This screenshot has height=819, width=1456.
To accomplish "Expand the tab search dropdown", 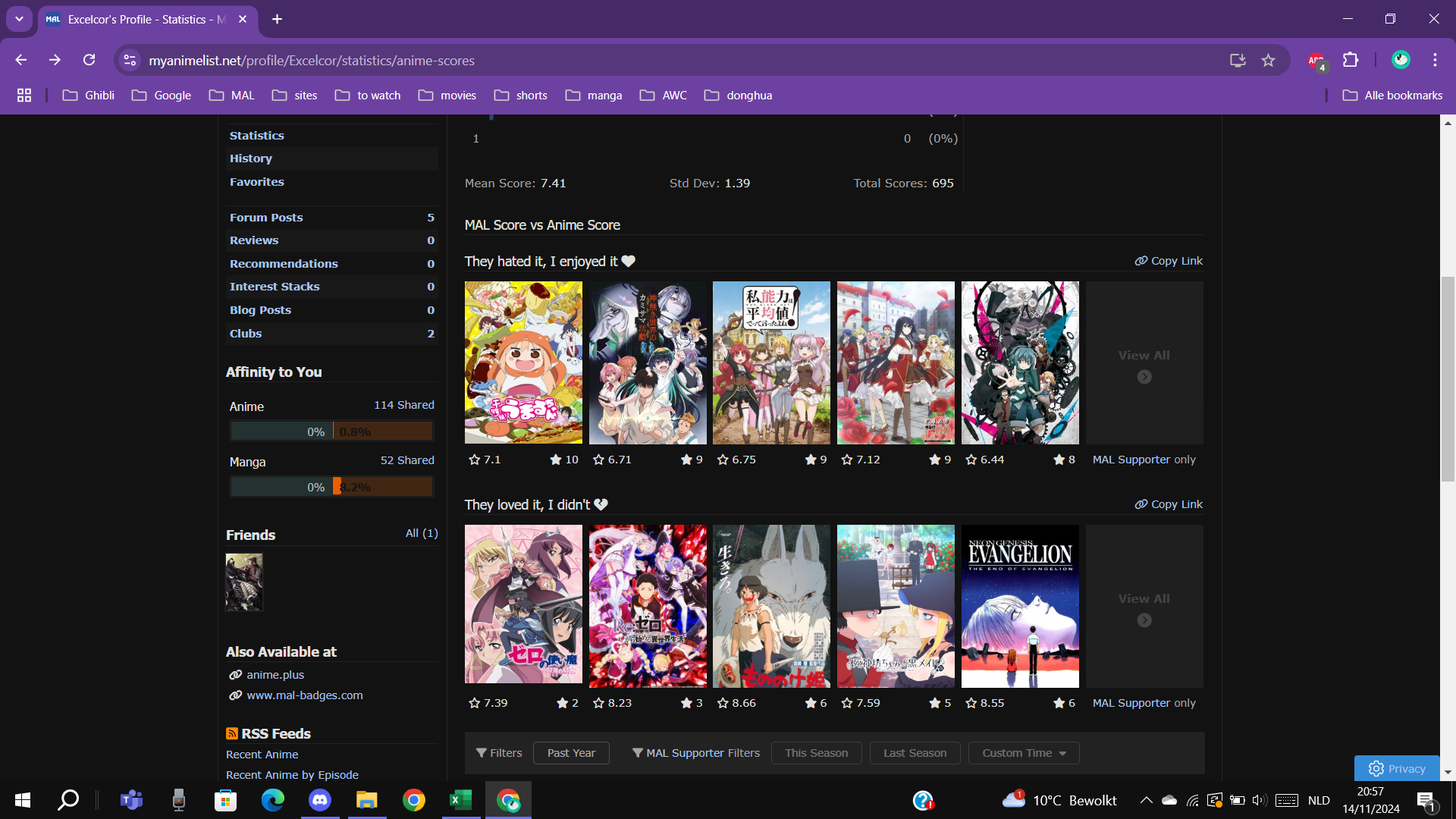I will point(19,19).
